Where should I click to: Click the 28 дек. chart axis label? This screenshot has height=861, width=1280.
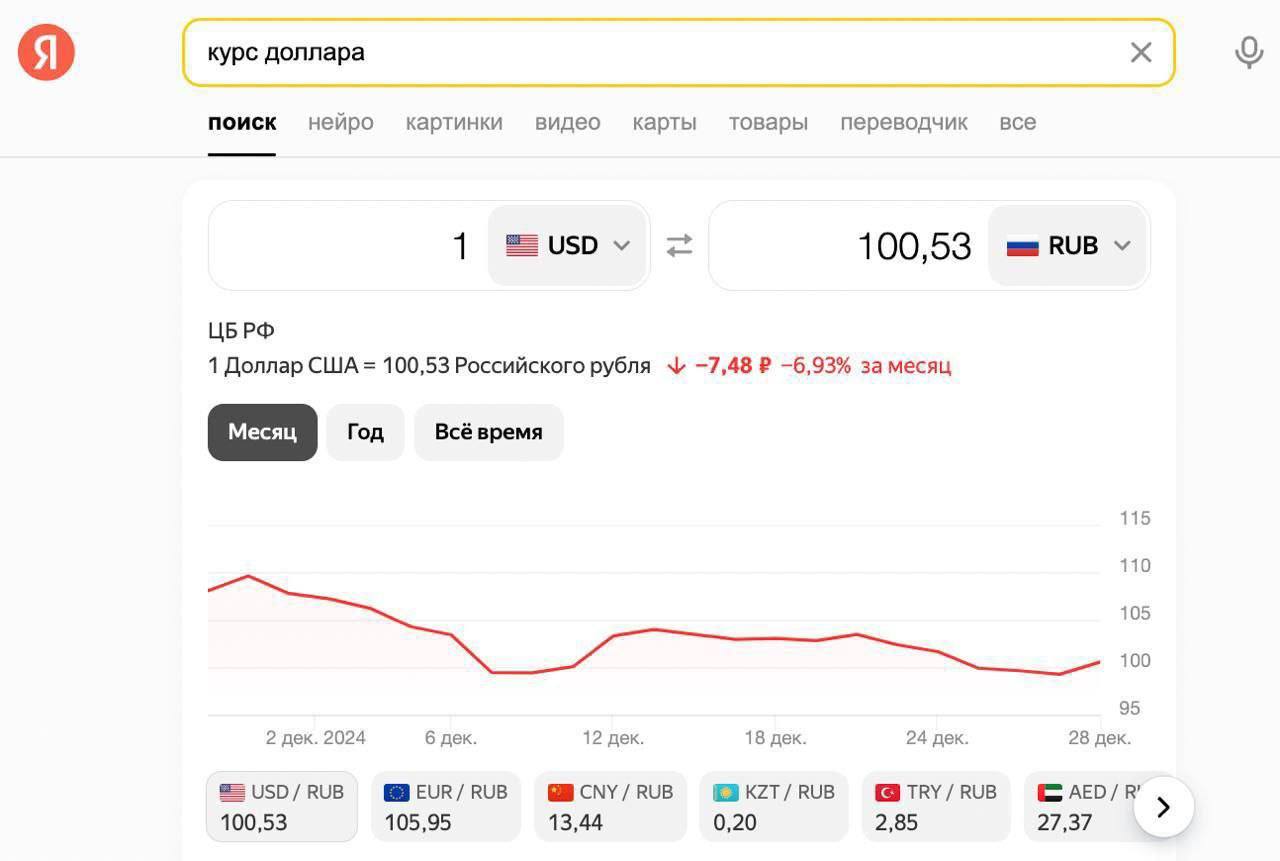click(1099, 738)
